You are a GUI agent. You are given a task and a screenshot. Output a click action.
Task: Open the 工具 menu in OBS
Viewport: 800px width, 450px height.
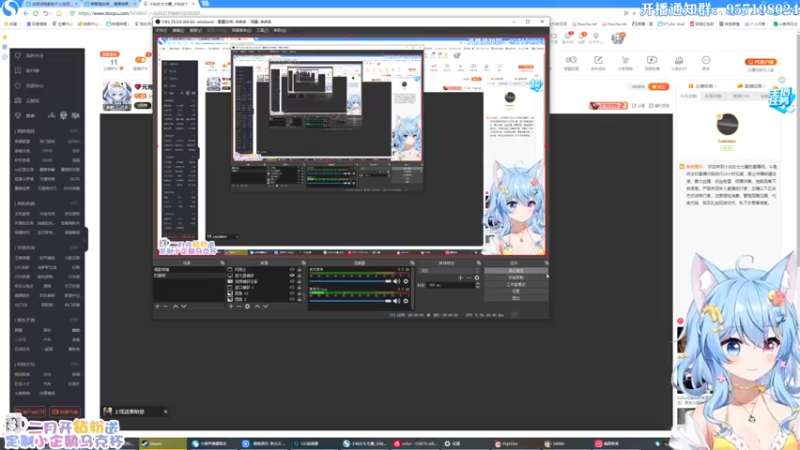click(262, 31)
